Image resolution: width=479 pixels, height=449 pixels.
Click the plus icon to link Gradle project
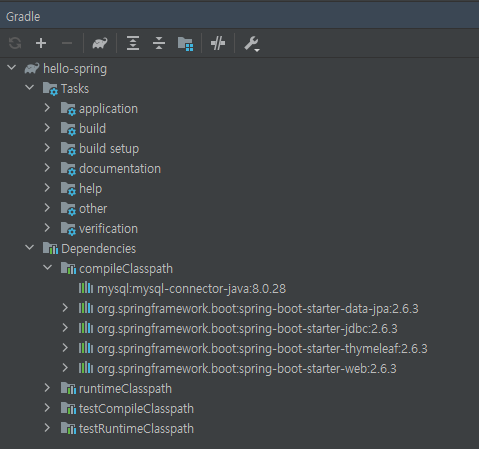(41, 43)
